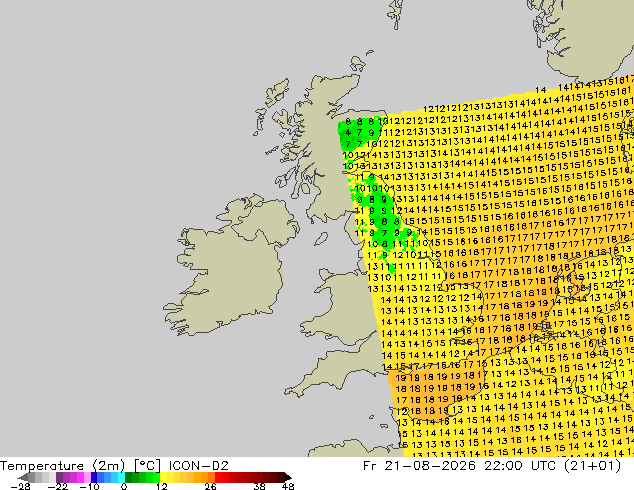Click the date "Fr 21-08-2026"
The image size is (634, 490).
point(419,466)
